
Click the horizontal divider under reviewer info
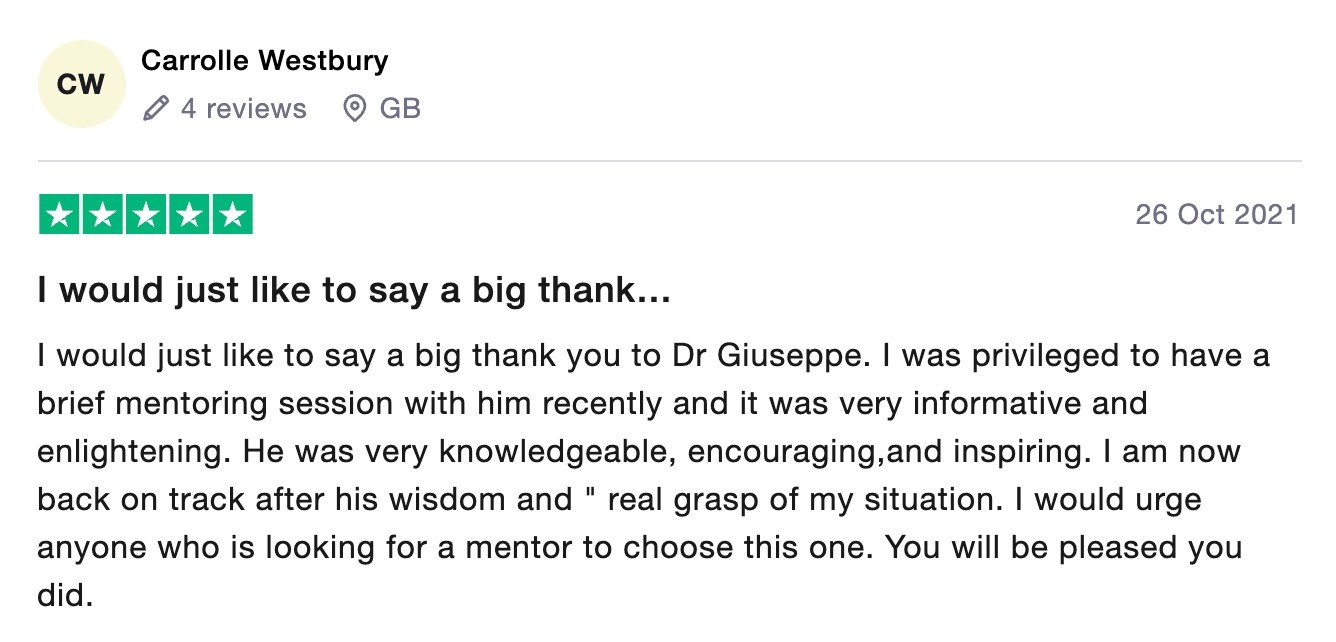click(670, 161)
